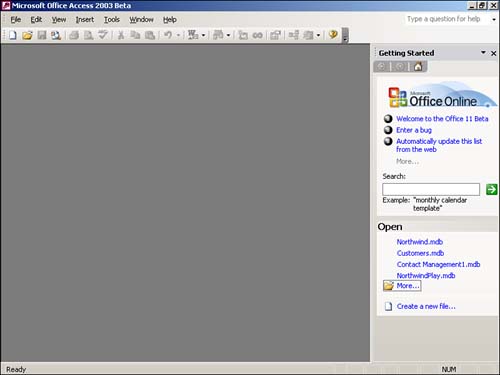
Task: Minimize the Access window
Action: (x=472, y=6)
